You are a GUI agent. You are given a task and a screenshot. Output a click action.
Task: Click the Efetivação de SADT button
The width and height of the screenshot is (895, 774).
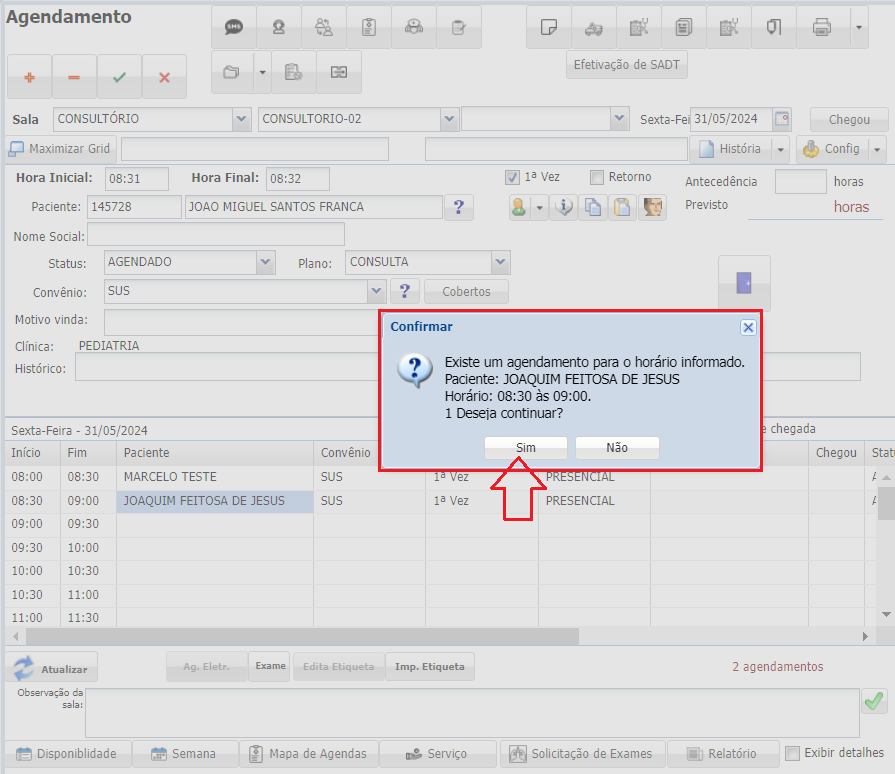pos(627,64)
